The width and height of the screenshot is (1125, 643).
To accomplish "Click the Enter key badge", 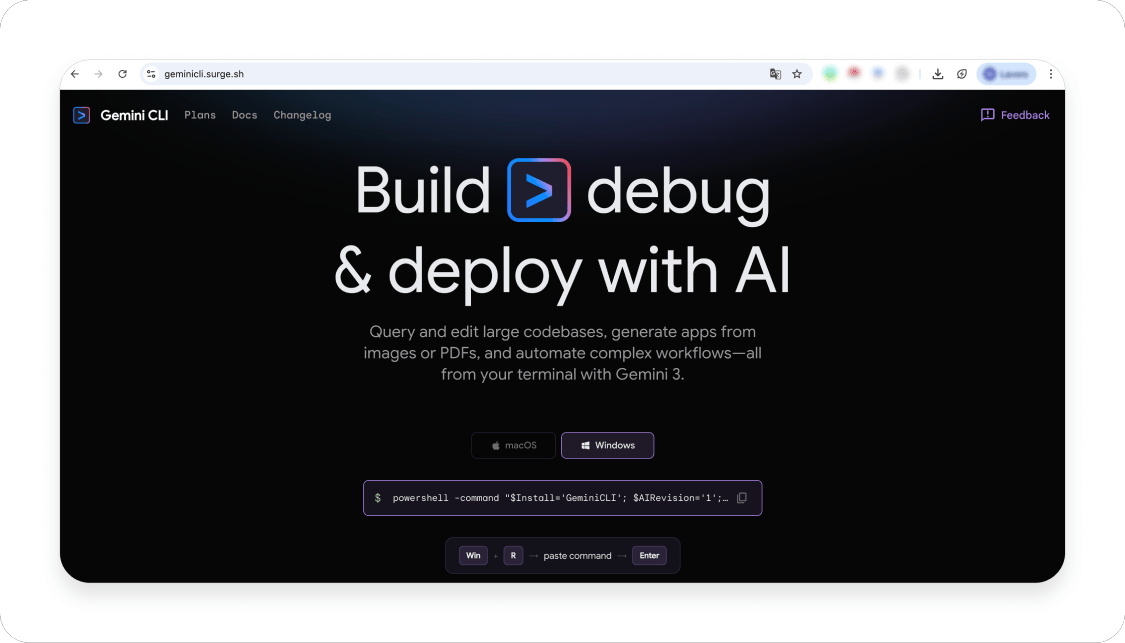I will tap(649, 555).
